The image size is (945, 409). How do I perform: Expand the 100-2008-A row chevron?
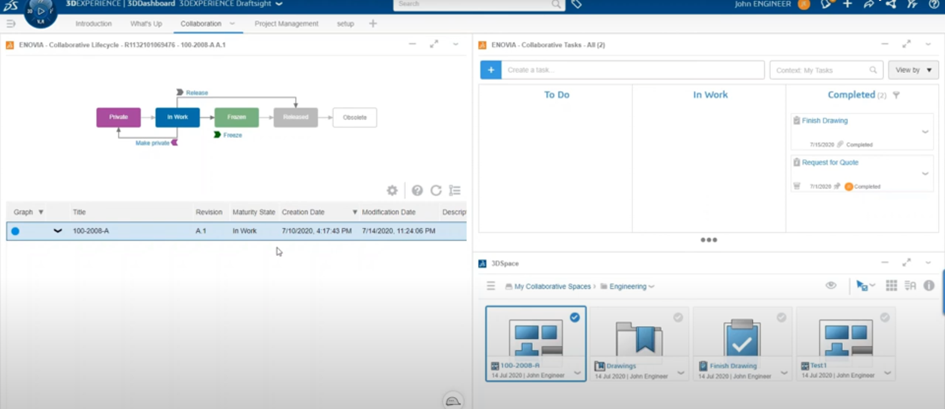point(58,231)
